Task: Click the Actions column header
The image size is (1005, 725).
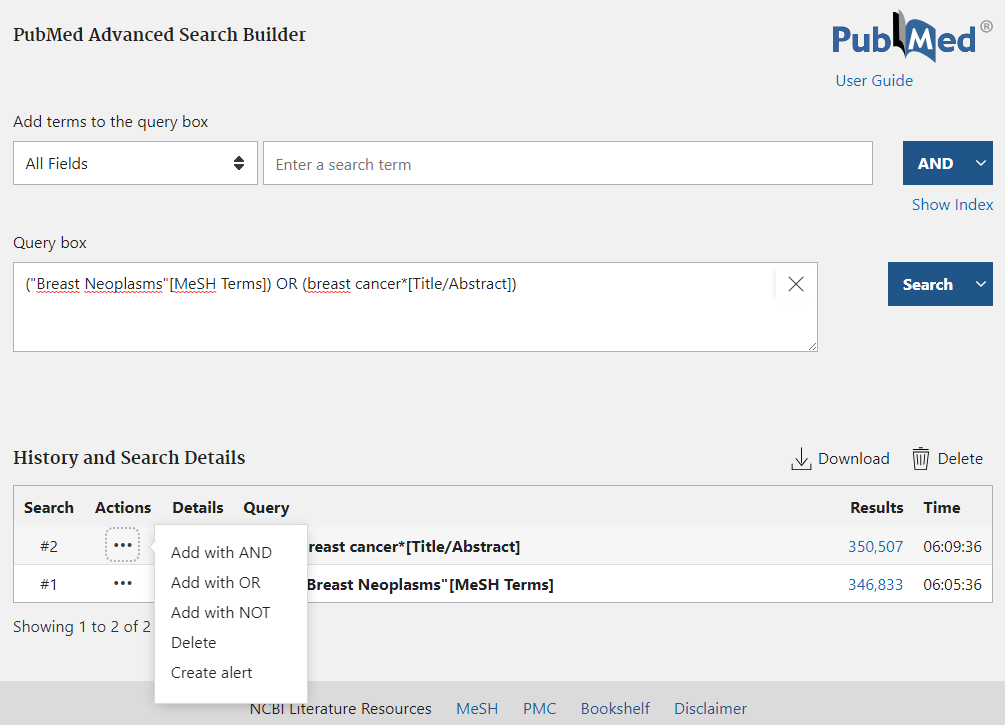Action: click(x=123, y=508)
